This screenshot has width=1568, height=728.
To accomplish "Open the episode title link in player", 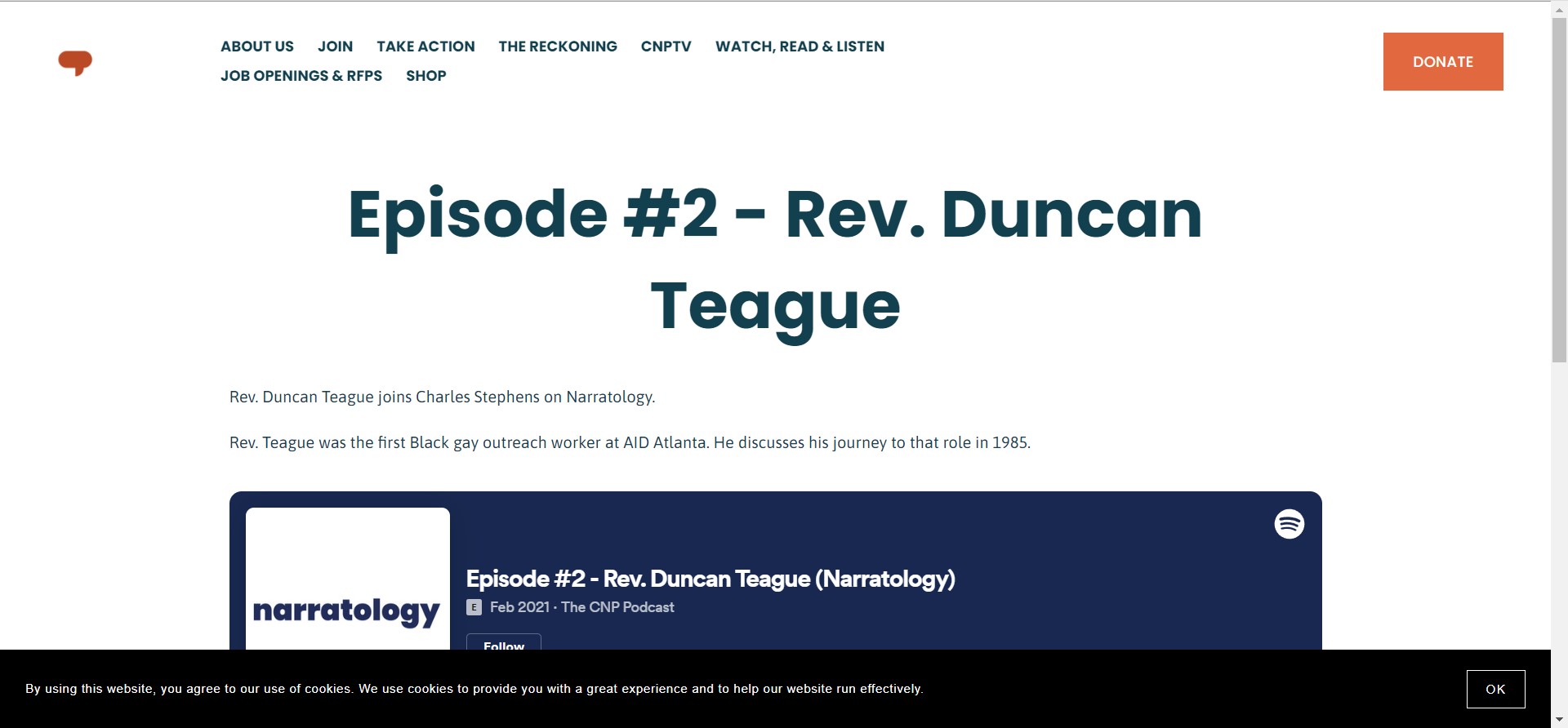I will pyautogui.click(x=710, y=579).
